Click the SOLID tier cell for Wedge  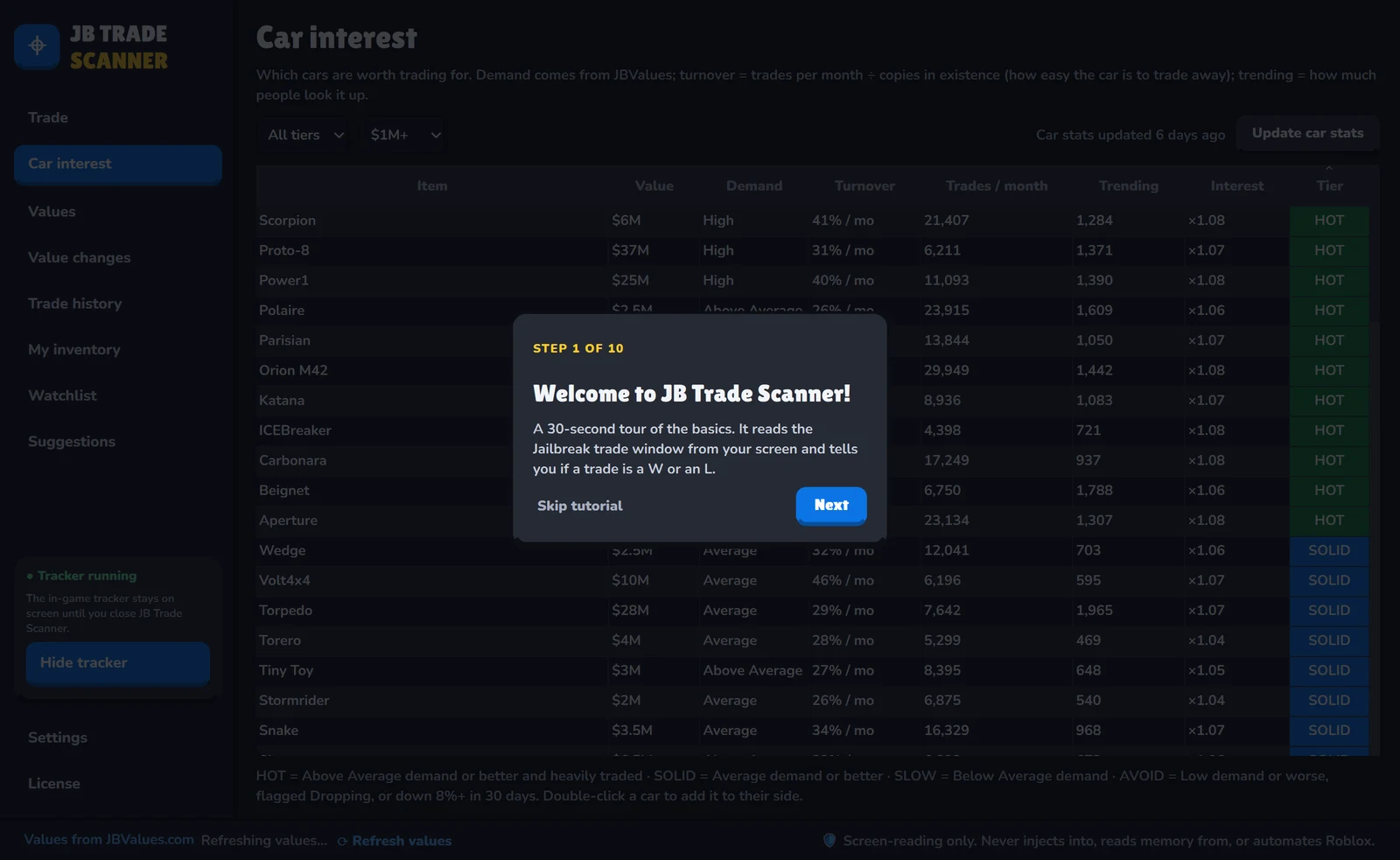[x=1329, y=550]
